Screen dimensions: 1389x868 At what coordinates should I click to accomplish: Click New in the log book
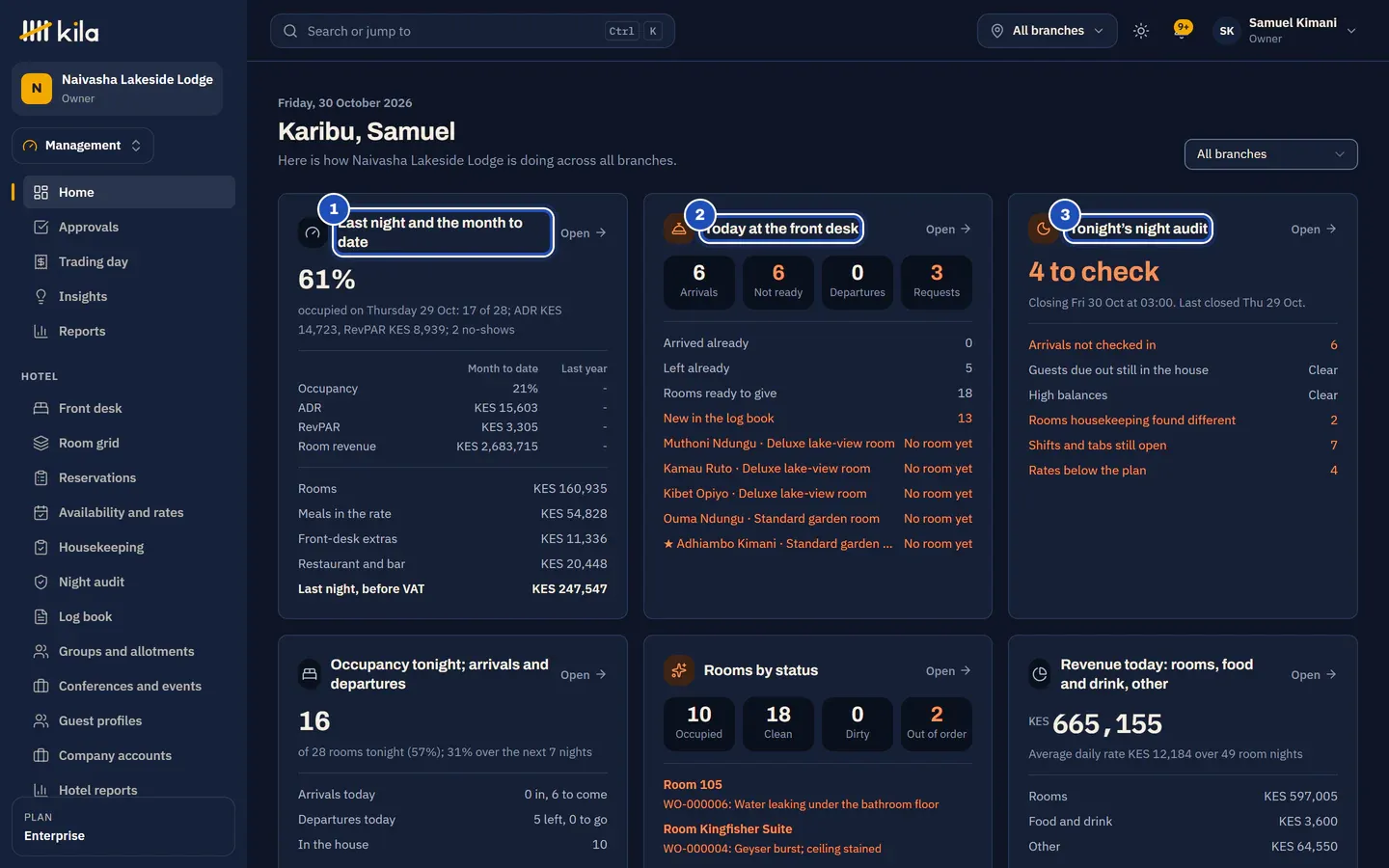(818, 418)
